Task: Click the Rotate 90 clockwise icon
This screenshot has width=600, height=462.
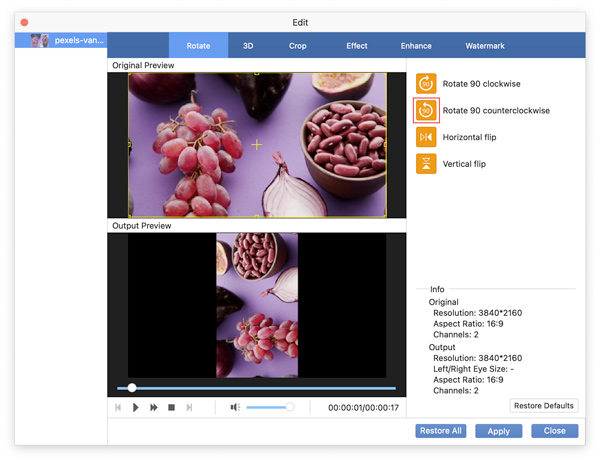Action: pyautogui.click(x=426, y=84)
